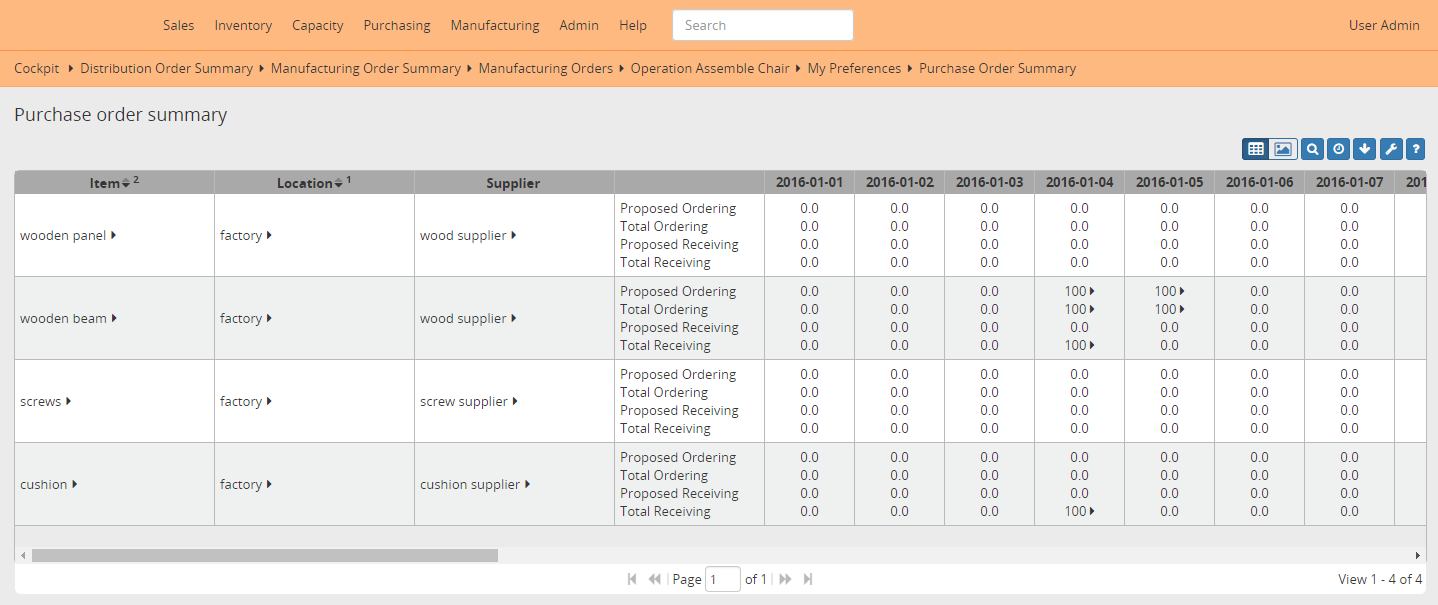Screen dimensions: 1438x605
Task: Switch the report to graph view
Action: coord(1283,148)
